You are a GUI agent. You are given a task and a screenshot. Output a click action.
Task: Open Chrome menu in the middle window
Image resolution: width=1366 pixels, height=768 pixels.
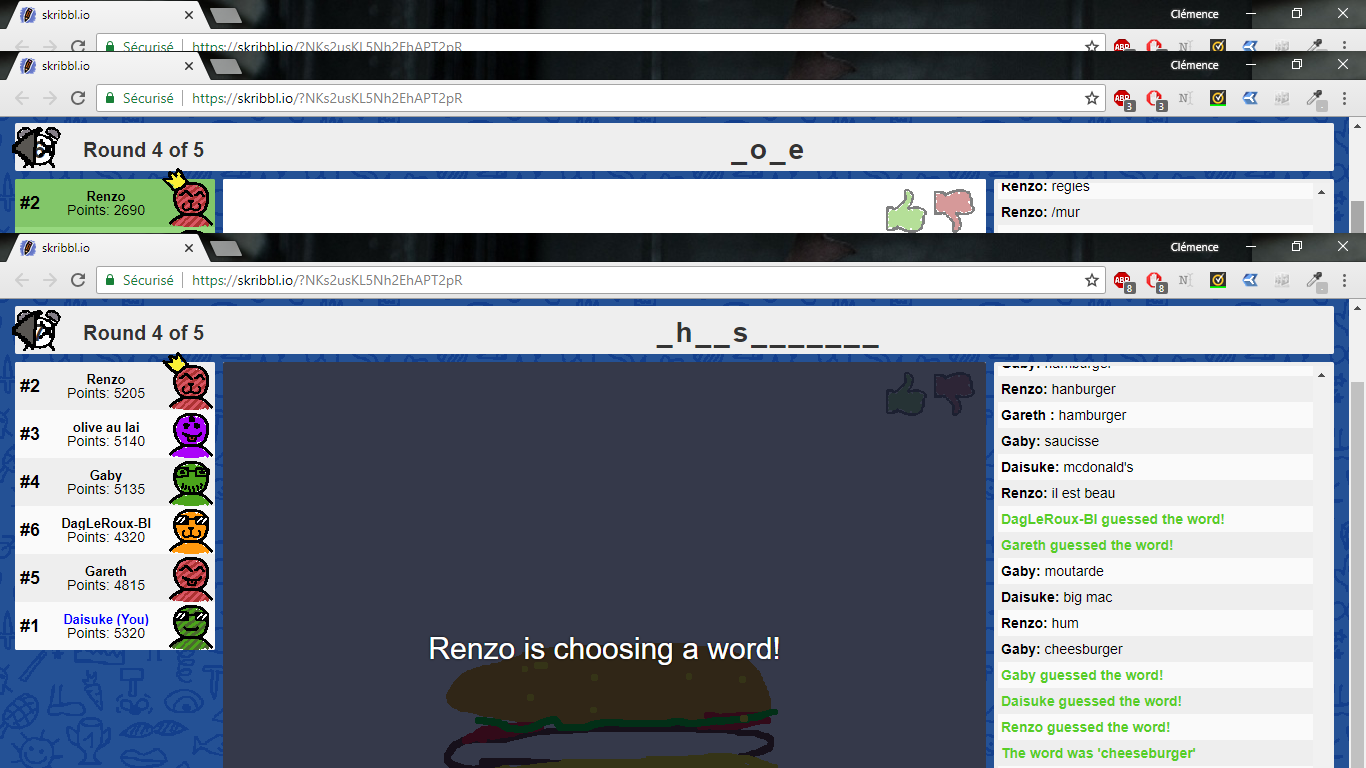[x=1343, y=99]
